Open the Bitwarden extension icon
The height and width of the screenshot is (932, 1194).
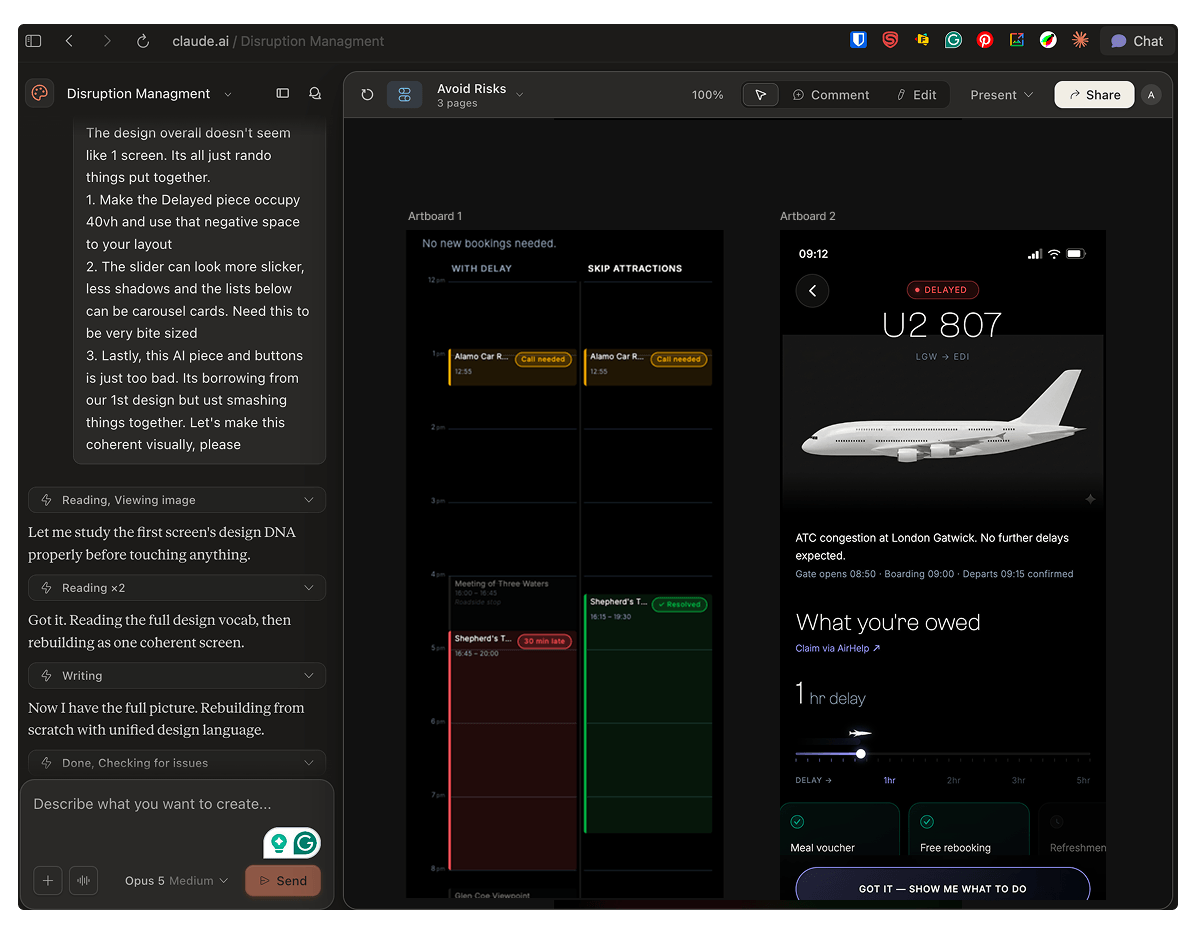tap(858, 40)
